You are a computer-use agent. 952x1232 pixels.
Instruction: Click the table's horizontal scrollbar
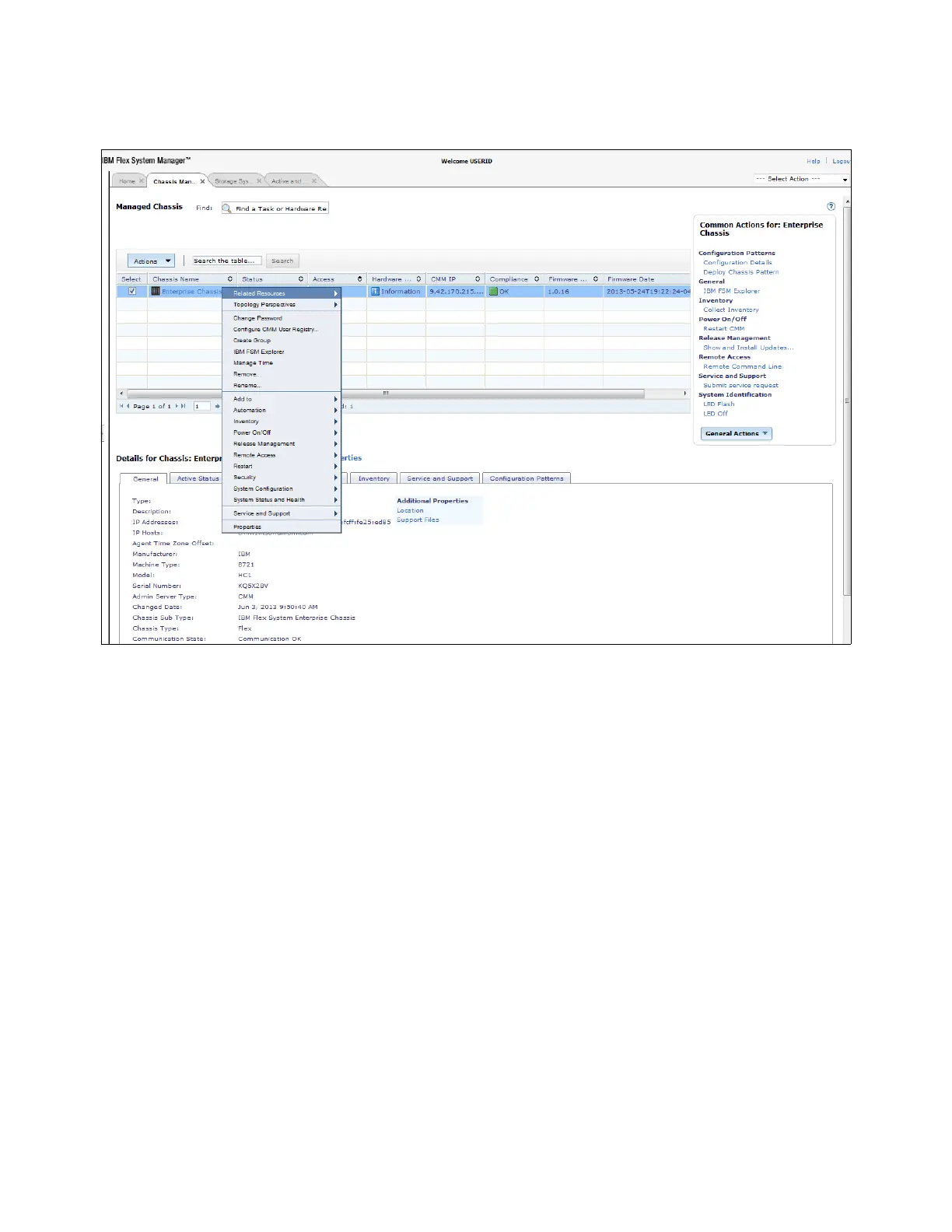coord(385,394)
